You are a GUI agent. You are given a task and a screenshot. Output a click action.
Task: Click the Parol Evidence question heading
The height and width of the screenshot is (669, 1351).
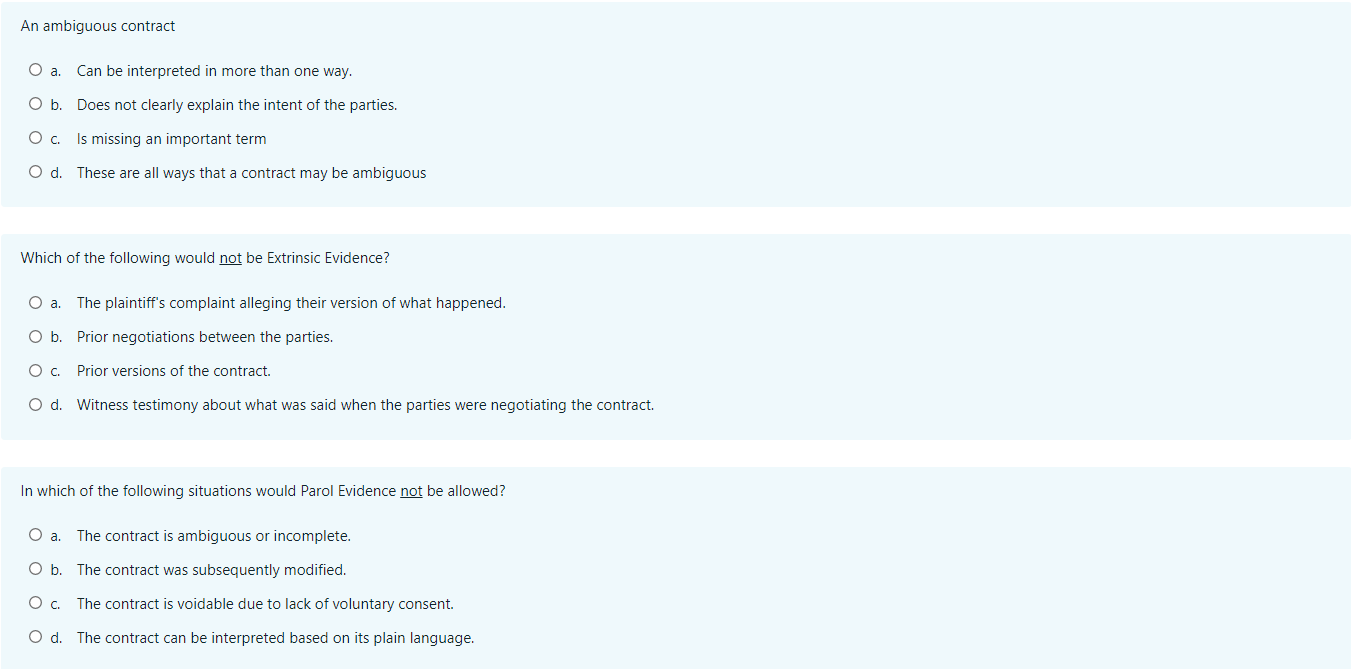[263, 490]
